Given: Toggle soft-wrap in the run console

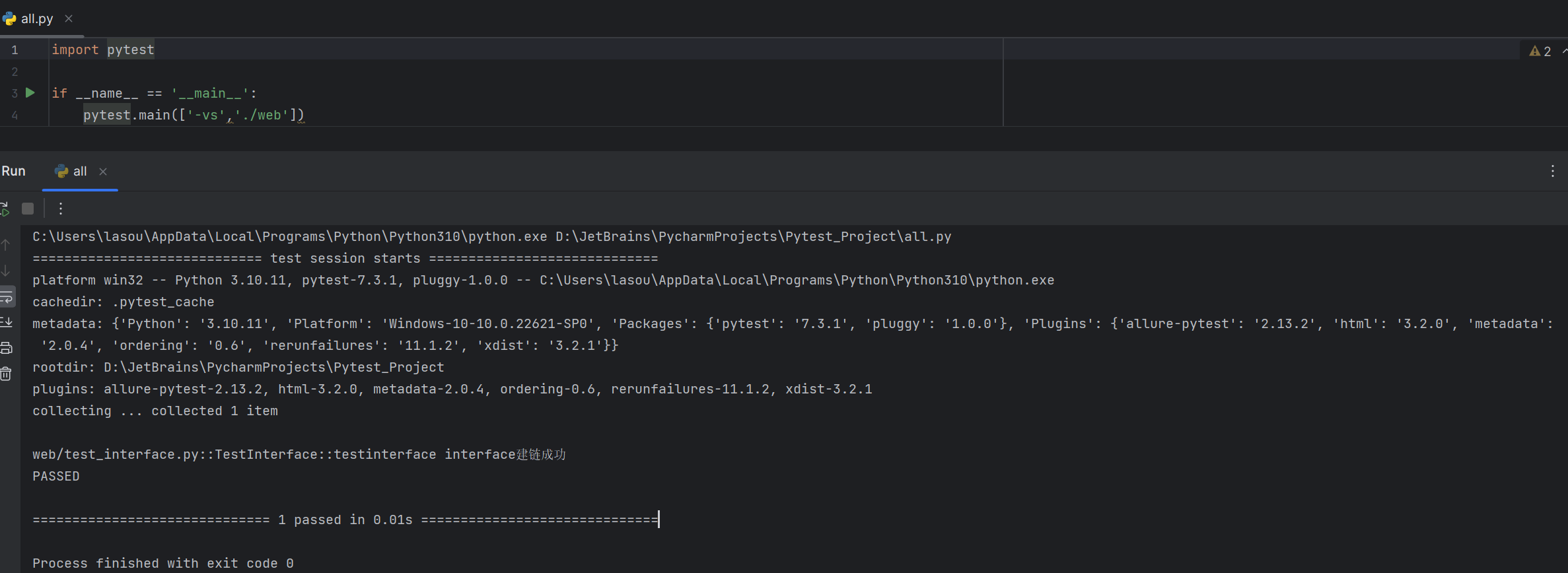Looking at the screenshot, I should point(7,296).
